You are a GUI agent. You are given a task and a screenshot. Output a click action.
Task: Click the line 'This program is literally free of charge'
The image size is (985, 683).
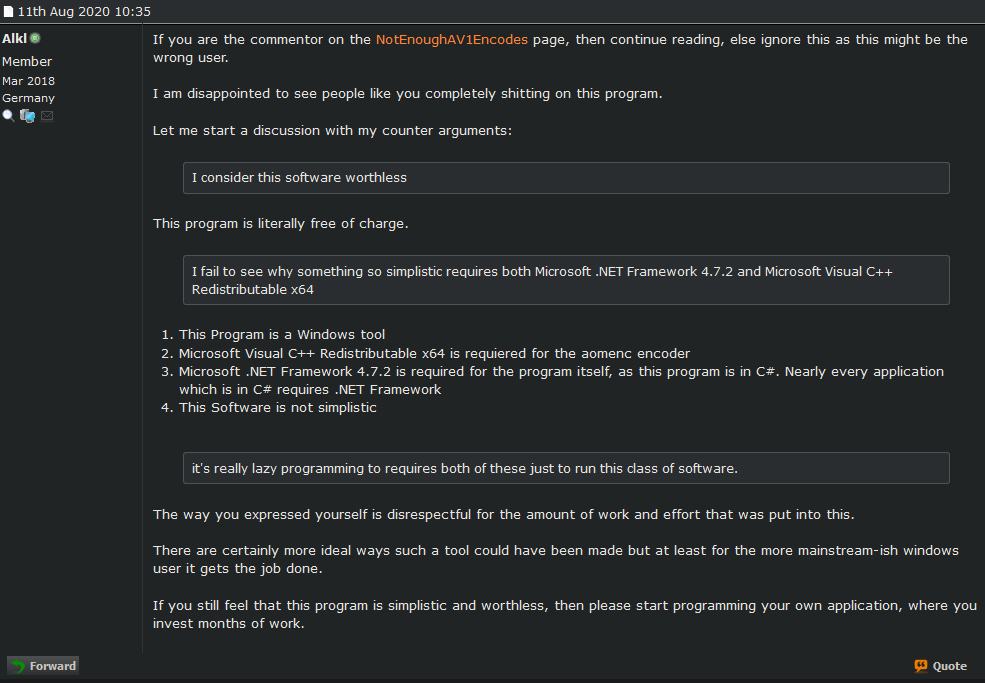click(x=280, y=224)
